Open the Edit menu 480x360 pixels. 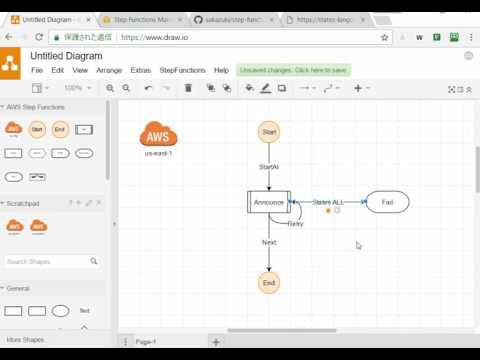pos(57,70)
